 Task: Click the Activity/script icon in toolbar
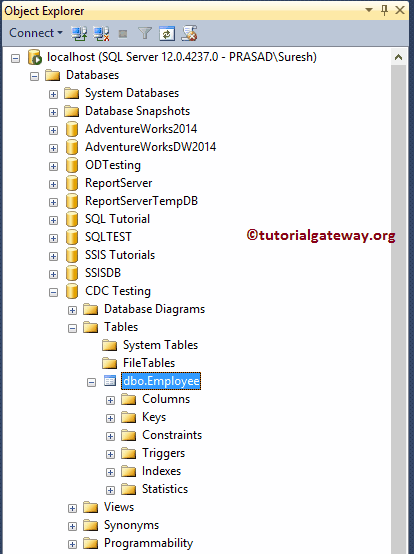point(189,33)
